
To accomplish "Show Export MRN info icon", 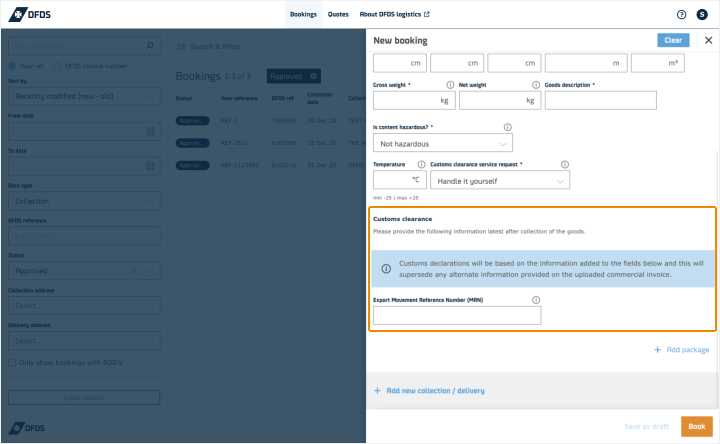I will click(536, 300).
